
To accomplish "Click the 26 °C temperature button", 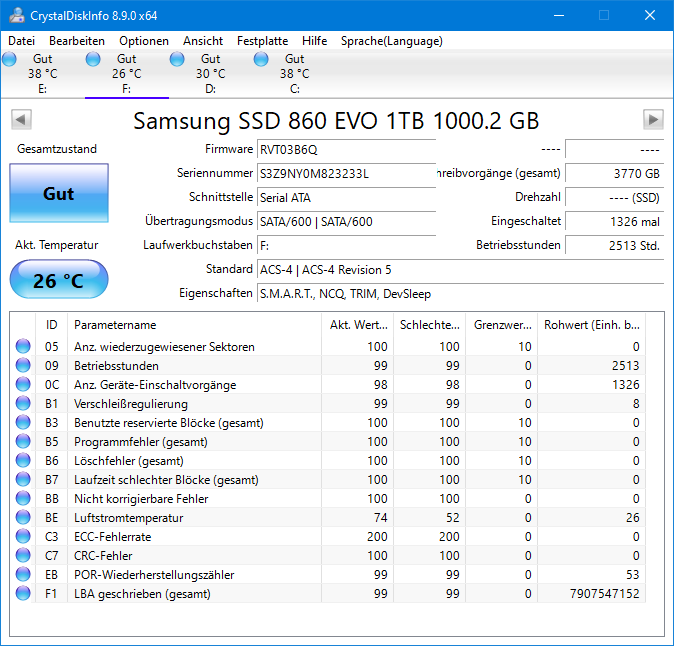I will click(59, 280).
